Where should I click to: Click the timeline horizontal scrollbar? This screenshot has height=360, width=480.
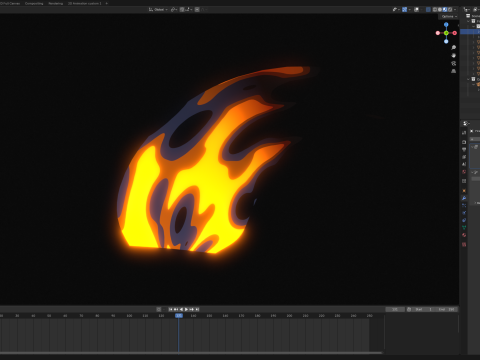click(x=191, y=353)
